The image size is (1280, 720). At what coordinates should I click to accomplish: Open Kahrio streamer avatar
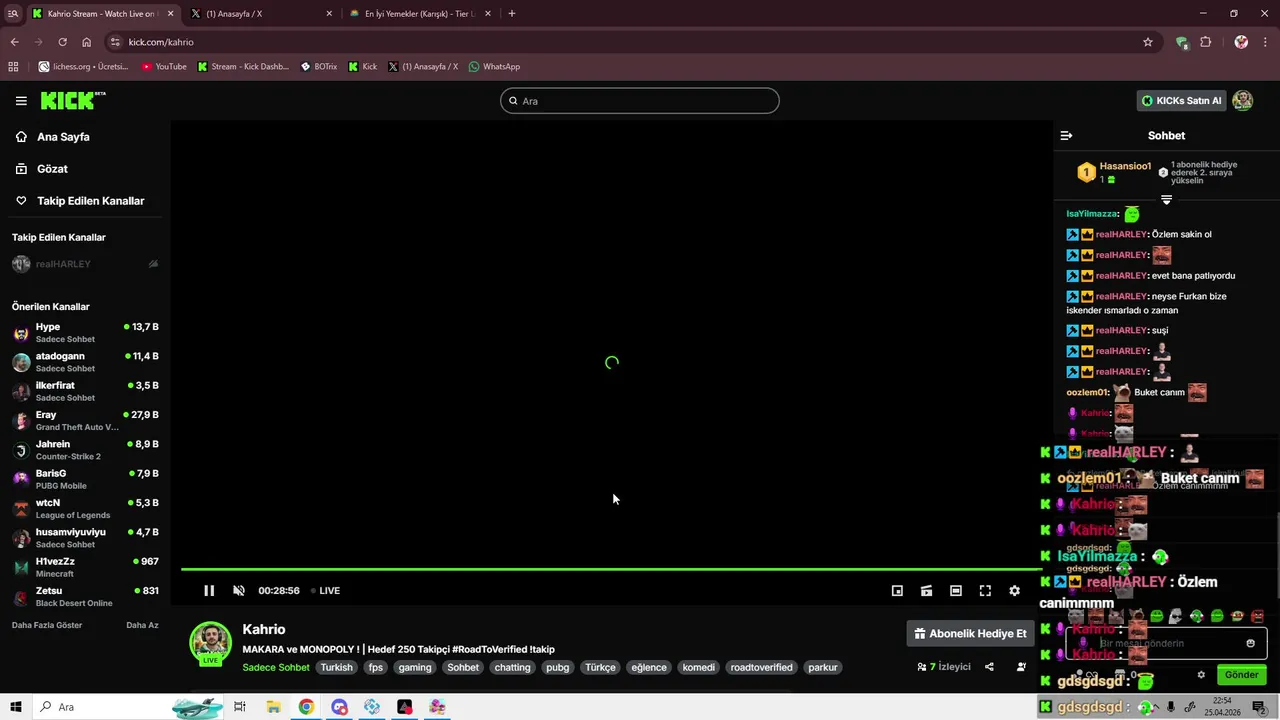(x=211, y=643)
